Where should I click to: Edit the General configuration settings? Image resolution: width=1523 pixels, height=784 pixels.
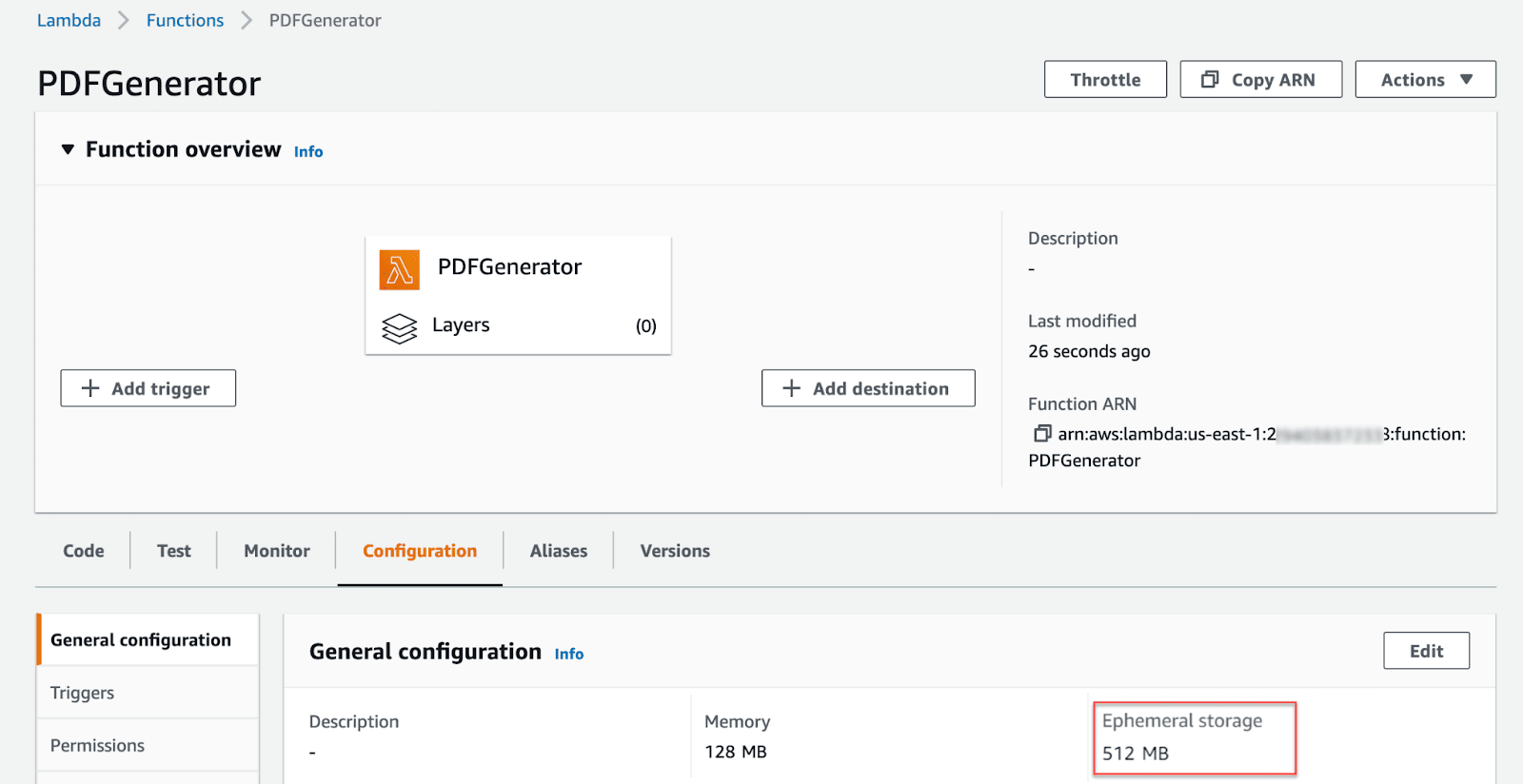click(1426, 651)
